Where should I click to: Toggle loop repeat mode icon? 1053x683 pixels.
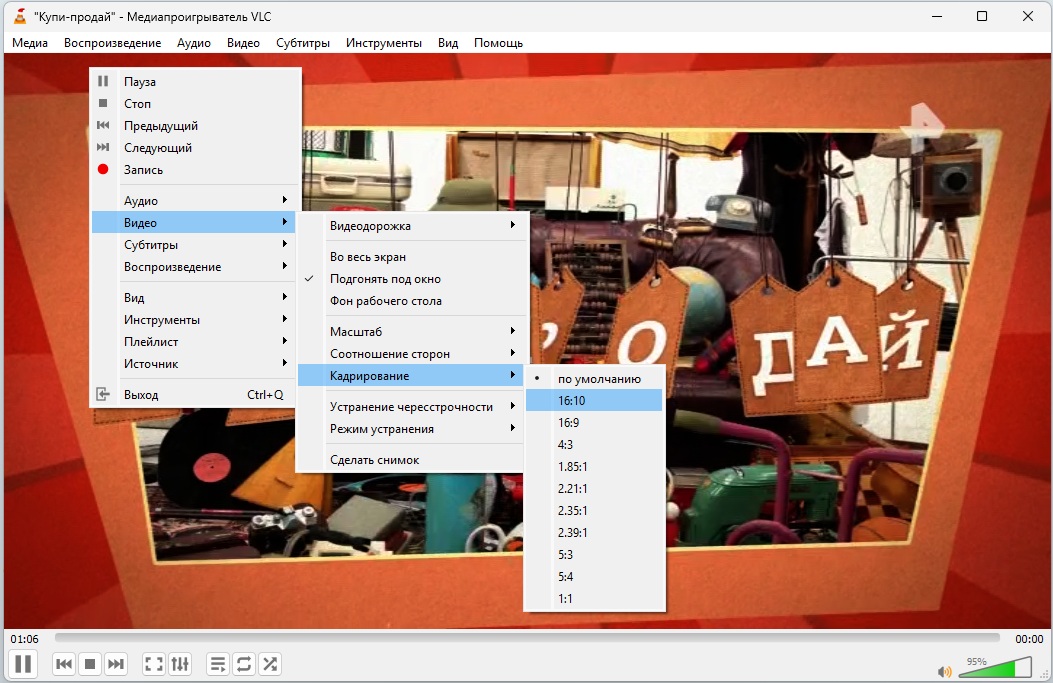point(243,664)
